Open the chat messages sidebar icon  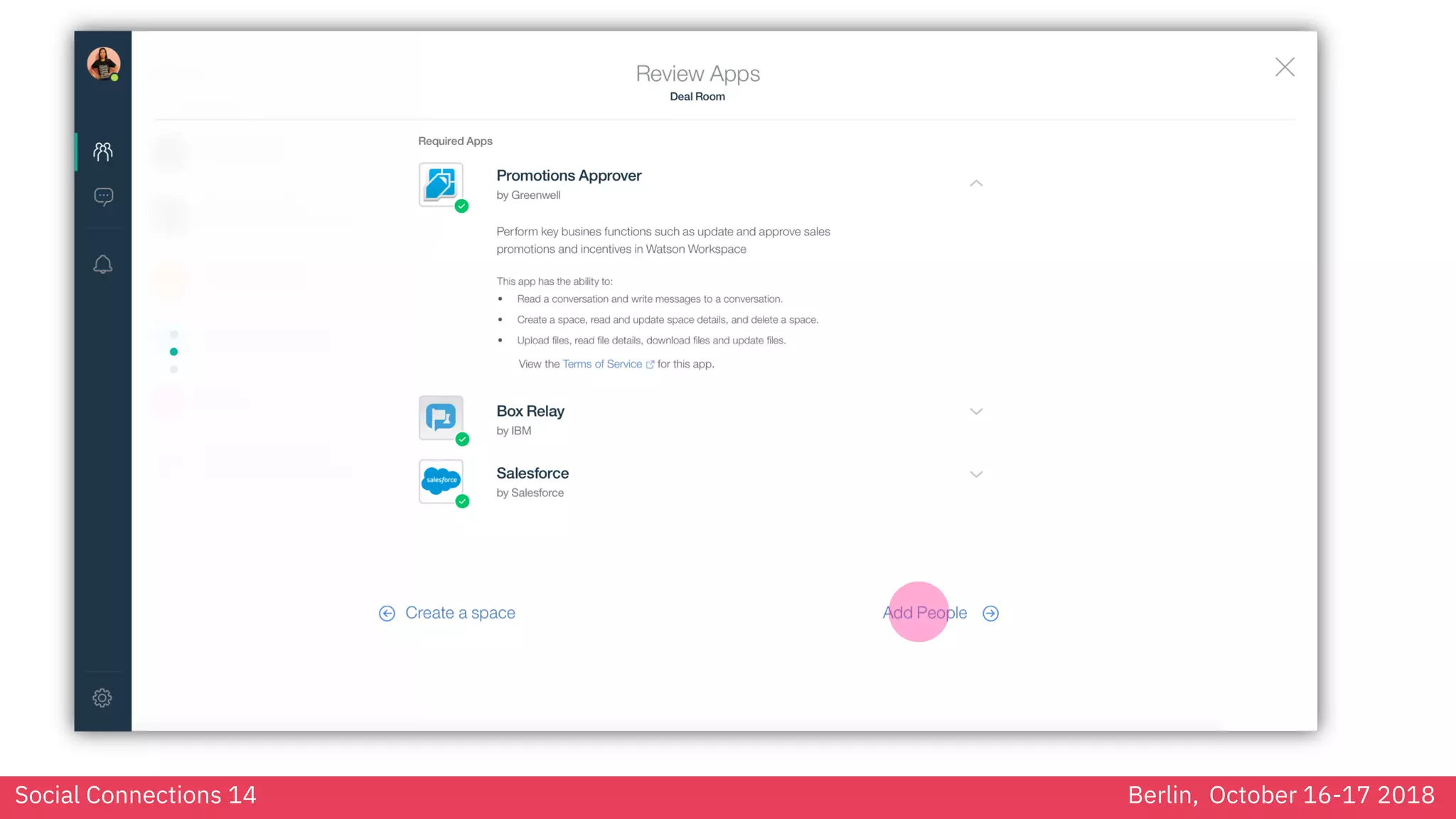[x=104, y=196]
